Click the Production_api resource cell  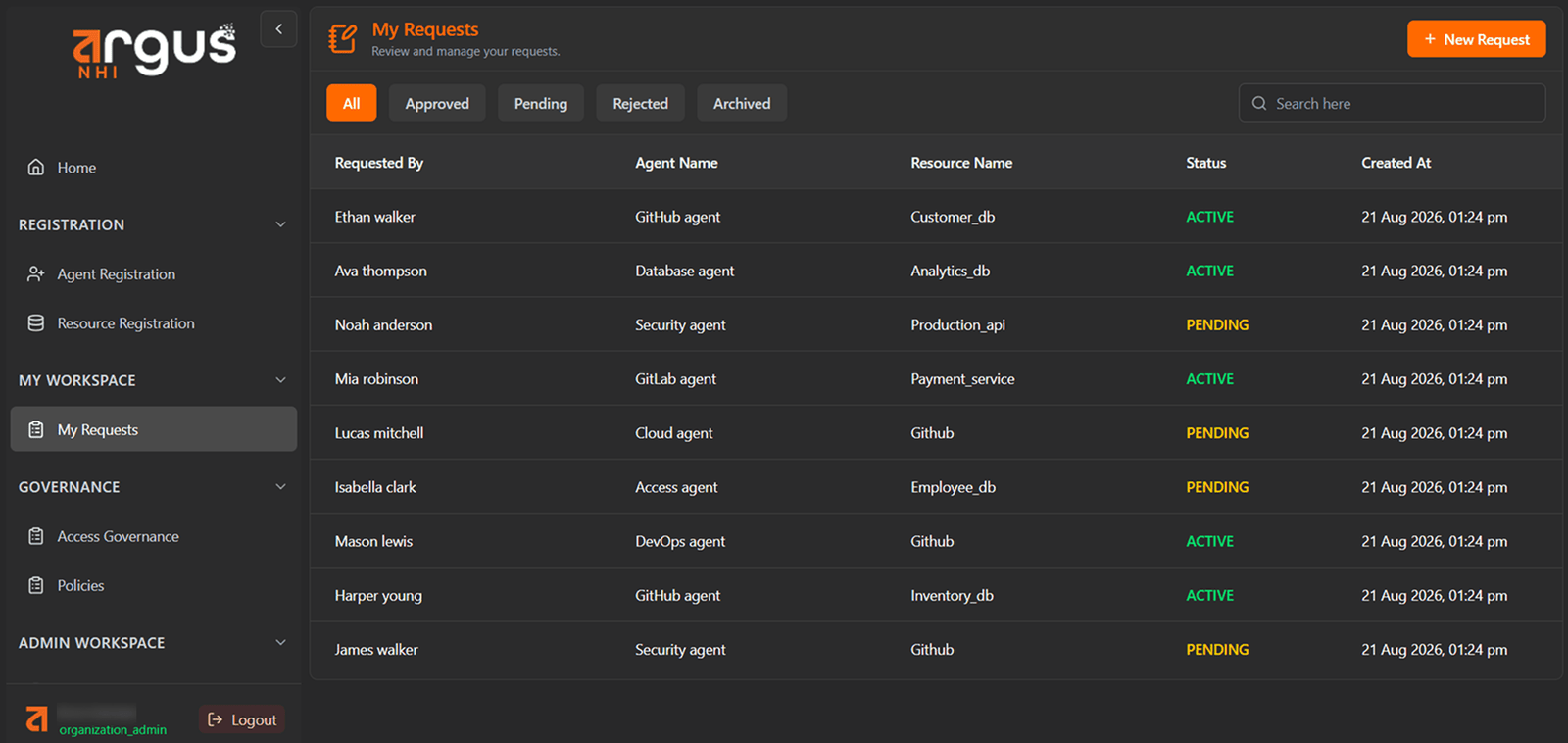(958, 324)
